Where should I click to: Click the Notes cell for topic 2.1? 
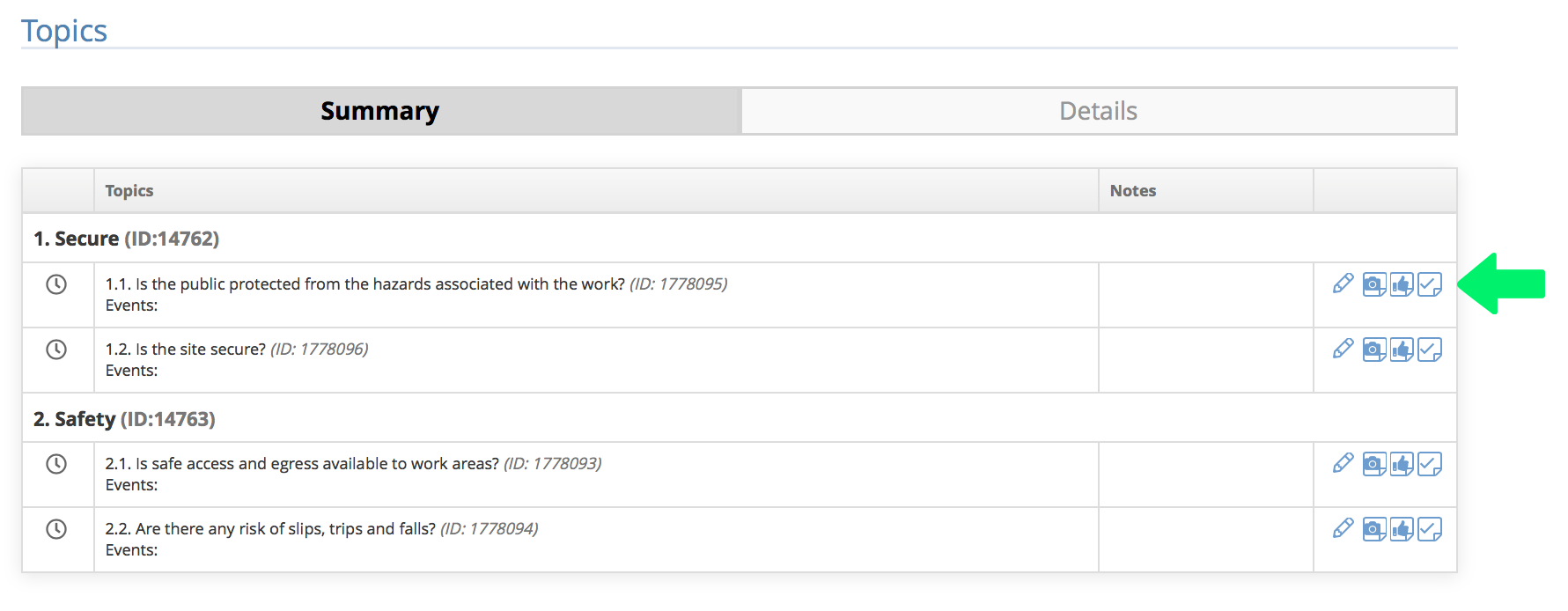pyautogui.click(x=1206, y=475)
